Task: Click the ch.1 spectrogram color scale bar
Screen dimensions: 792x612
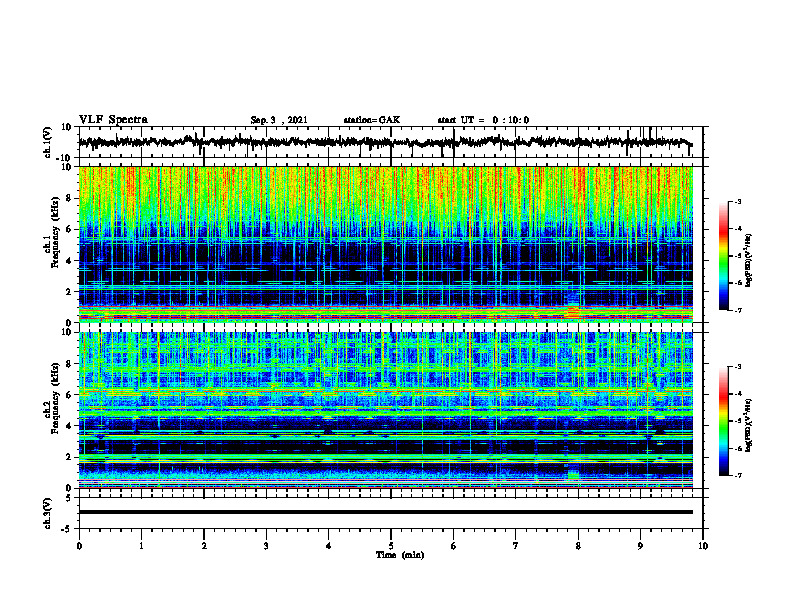Action: [724, 256]
